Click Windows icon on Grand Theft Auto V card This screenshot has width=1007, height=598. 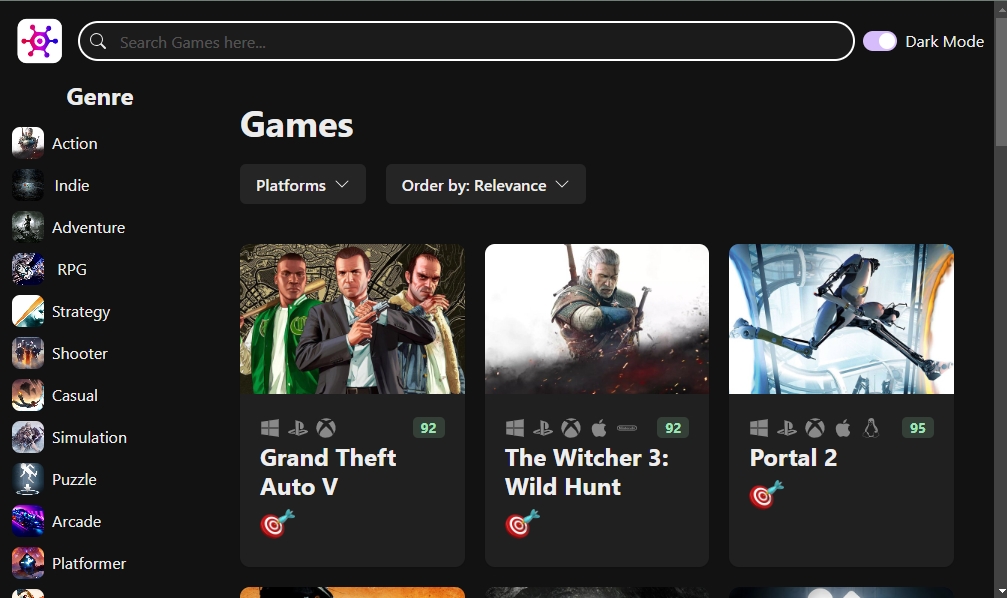pyautogui.click(x=270, y=428)
